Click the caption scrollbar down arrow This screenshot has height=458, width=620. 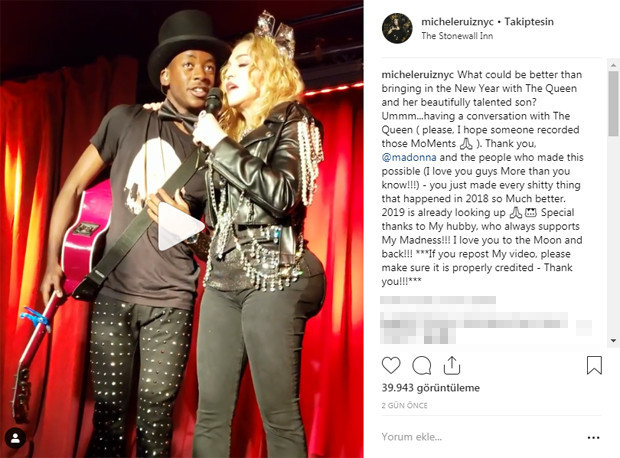point(613,341)
